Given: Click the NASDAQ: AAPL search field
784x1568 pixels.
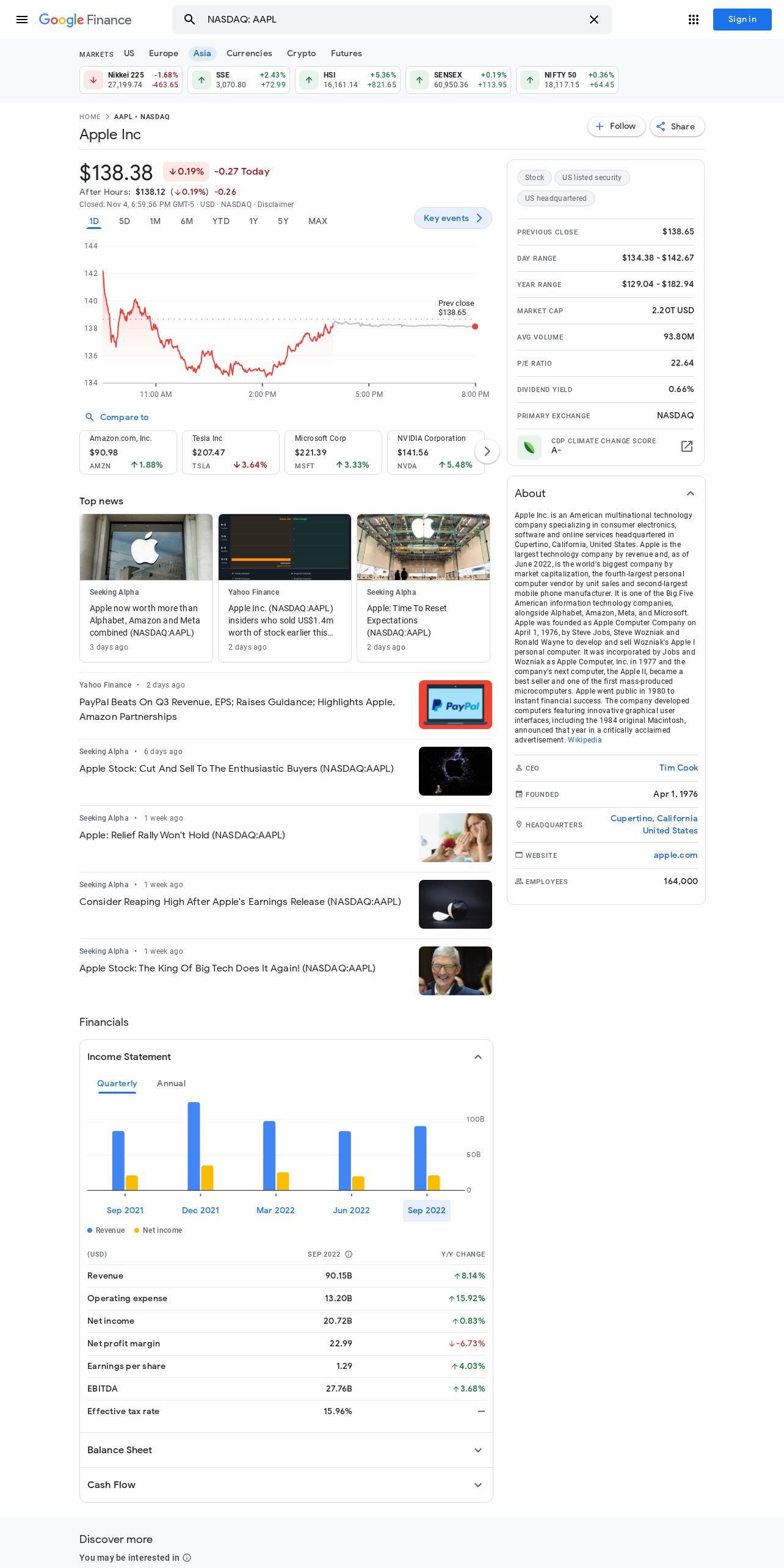Looking at the screenshot, I should pos(391,20).
